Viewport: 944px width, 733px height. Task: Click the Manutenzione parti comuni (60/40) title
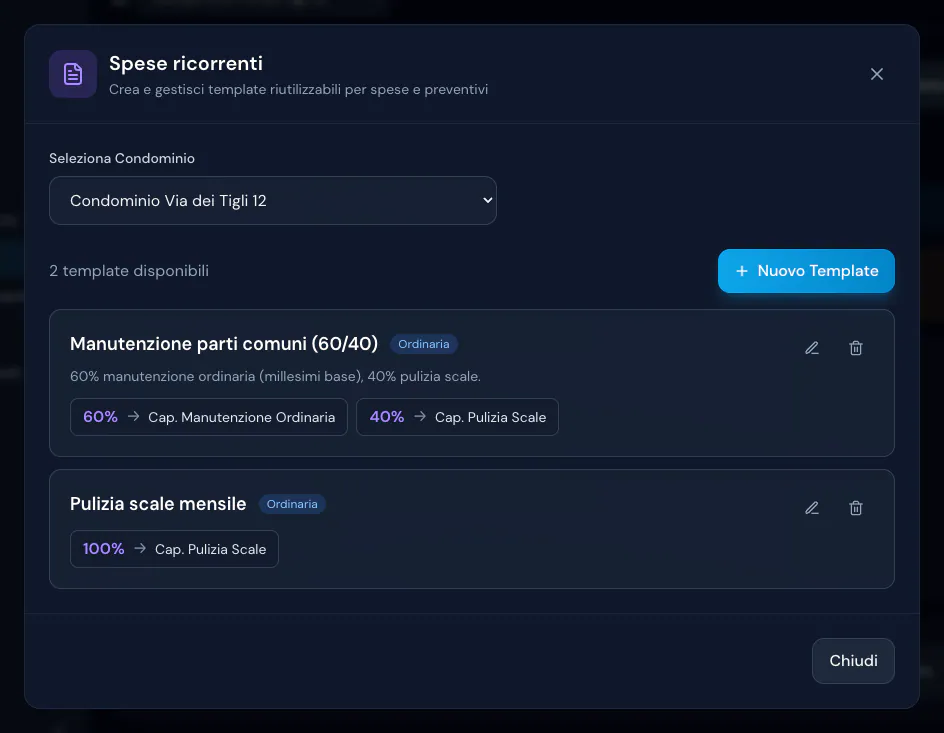[x=224, y=344]
